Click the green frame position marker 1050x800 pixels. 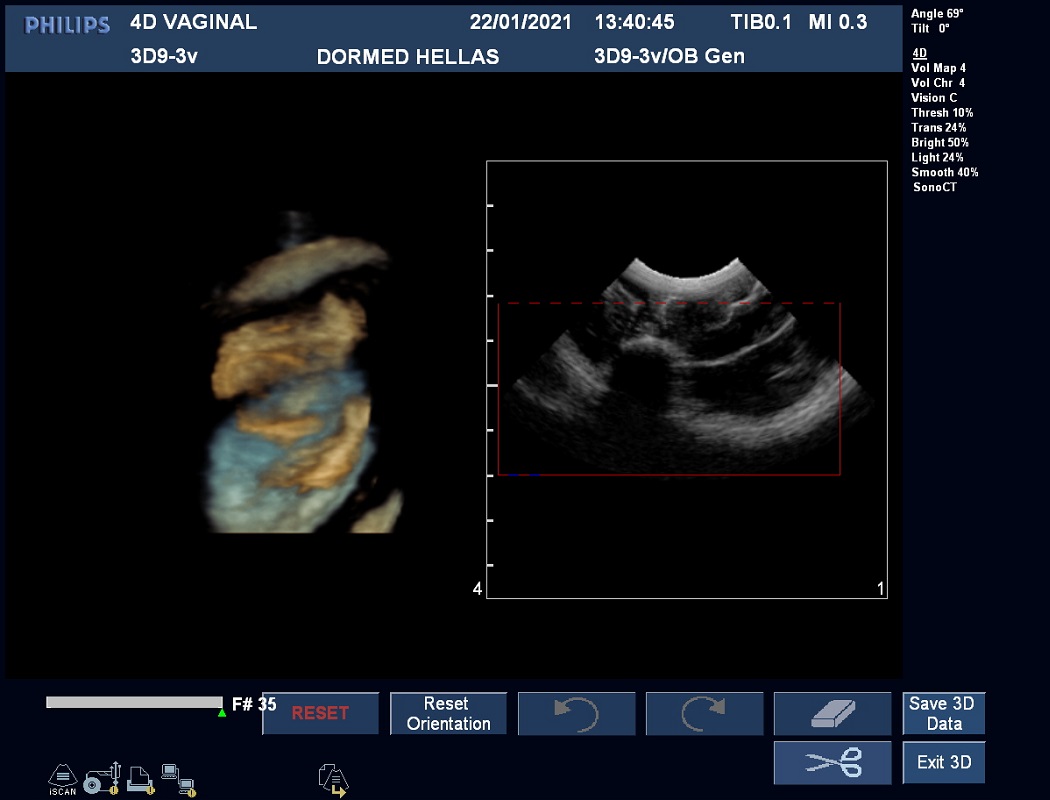coord(222,713)
